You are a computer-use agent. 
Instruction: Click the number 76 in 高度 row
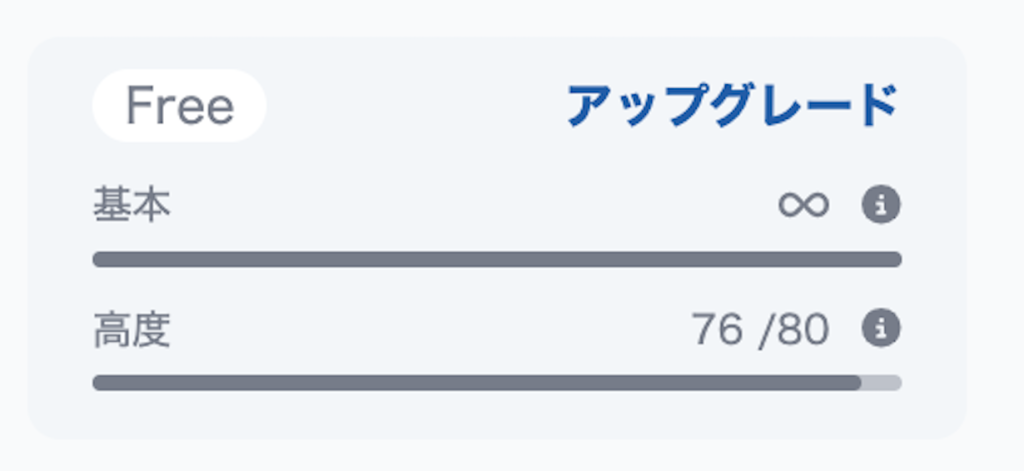point(716,329)
